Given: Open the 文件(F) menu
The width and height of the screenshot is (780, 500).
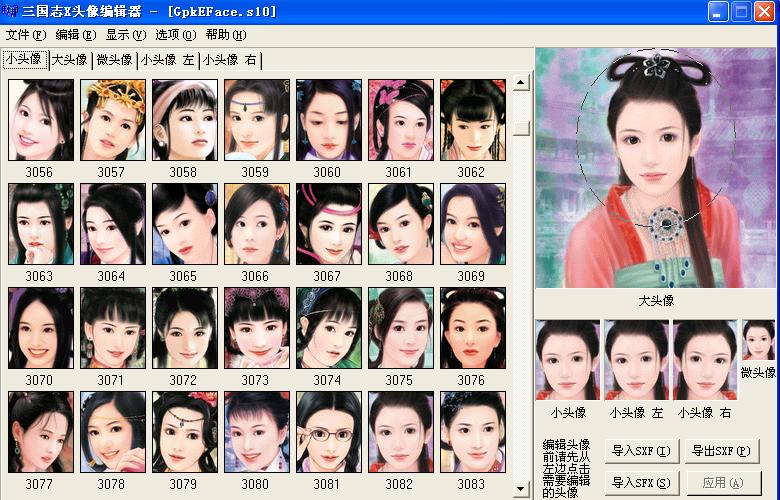Looking at the screenshot, I should (26, 34).
